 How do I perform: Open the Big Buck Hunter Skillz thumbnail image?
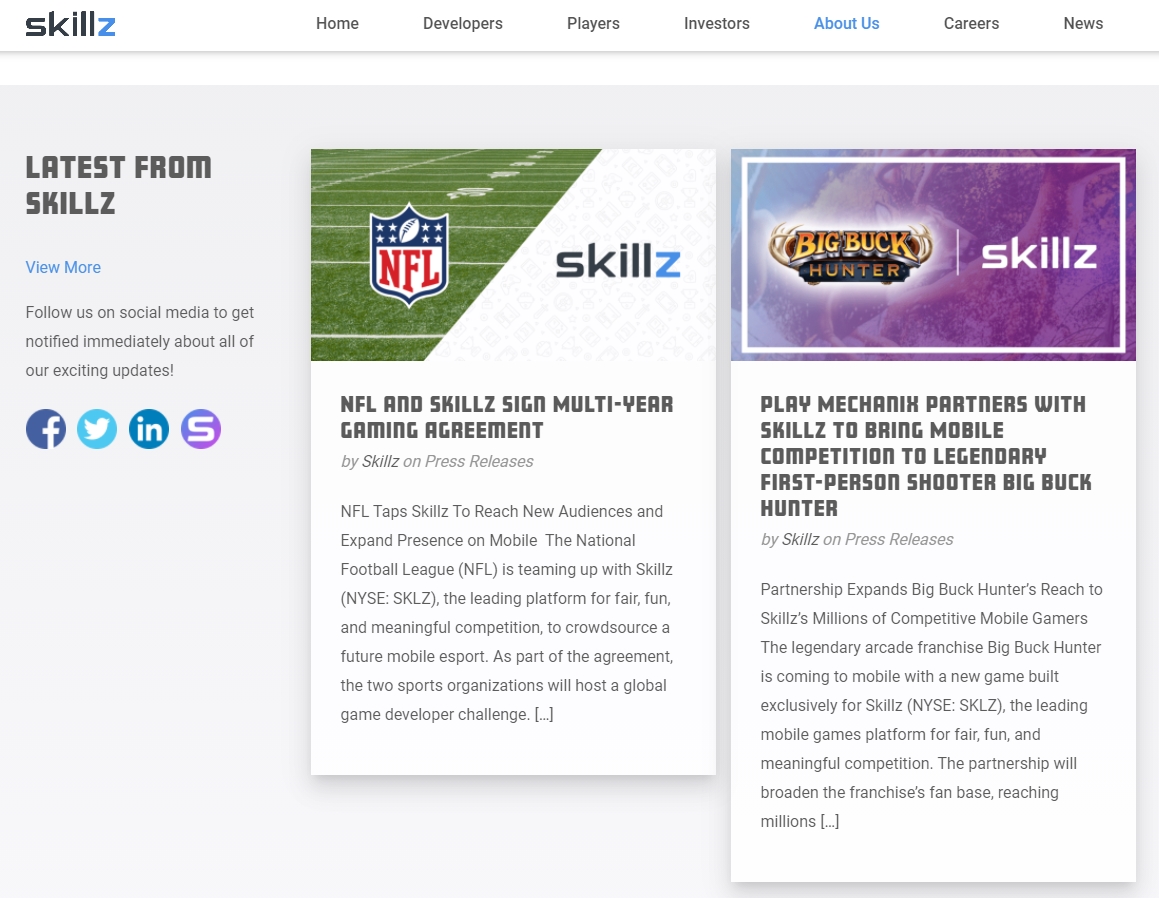933,255
